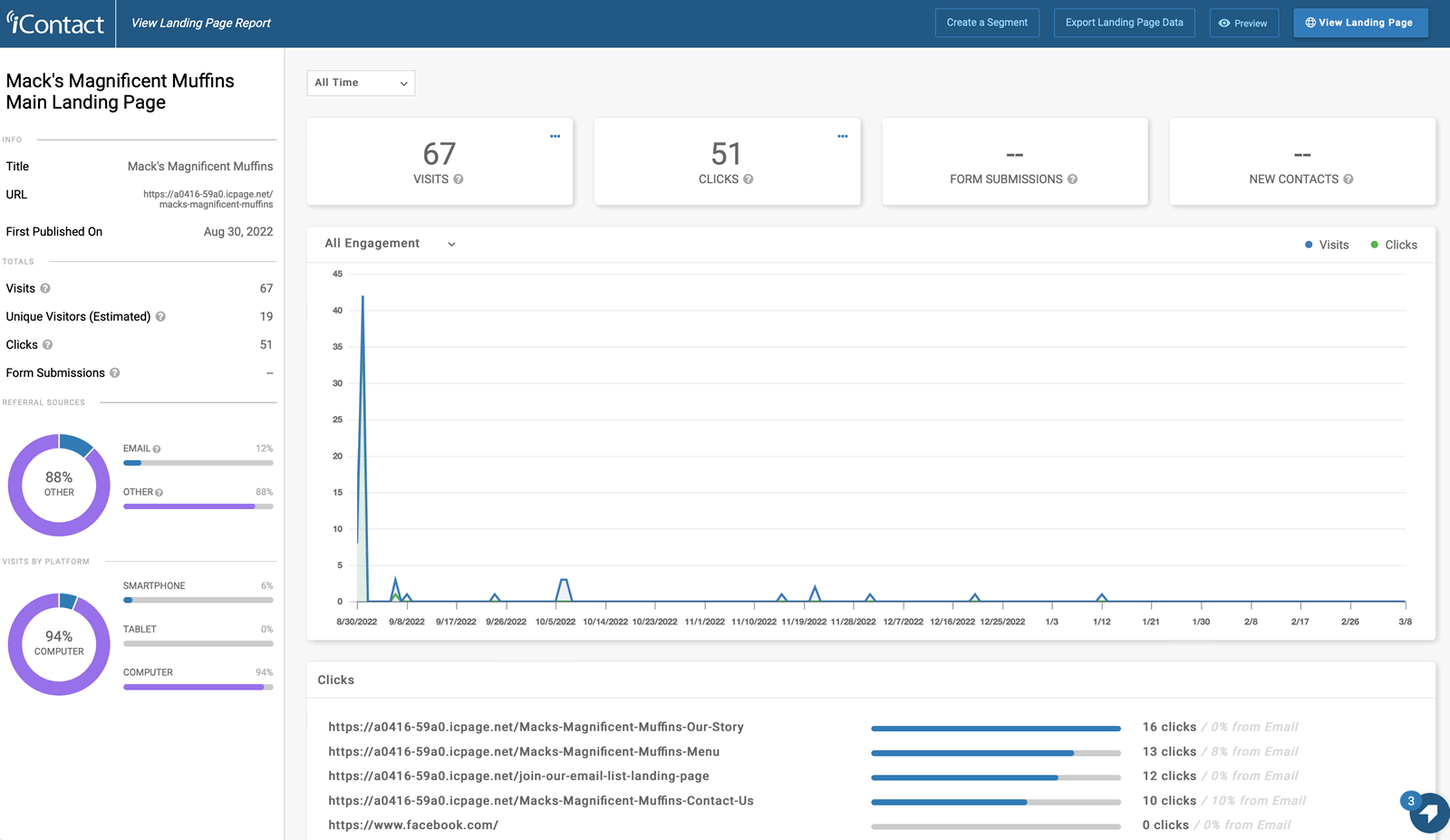Click the 51 CLICKS summary card
The image size is (1450, 840).
click(x=727, y=161)
